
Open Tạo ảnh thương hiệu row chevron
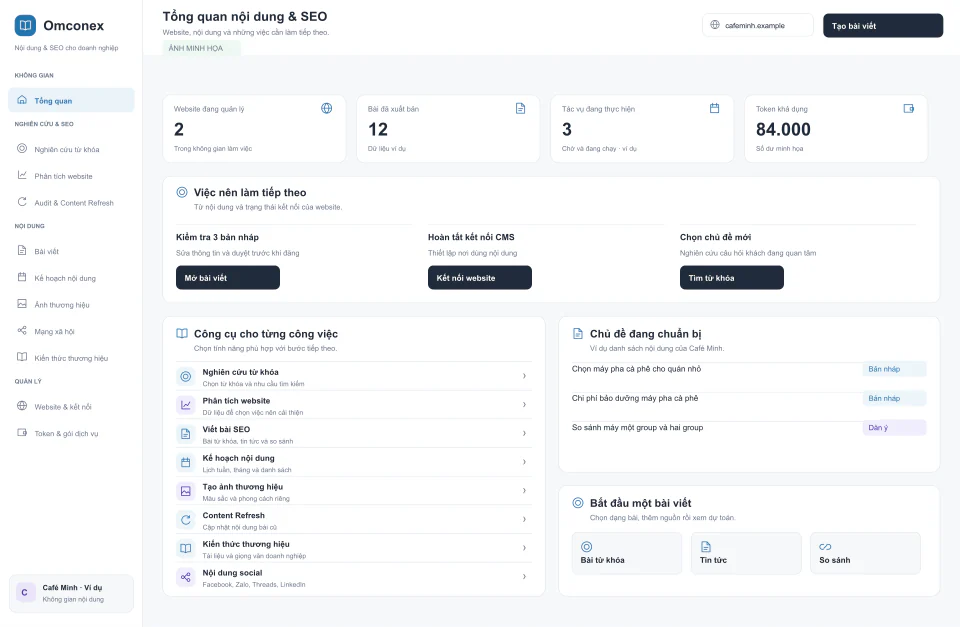[524, 490]
